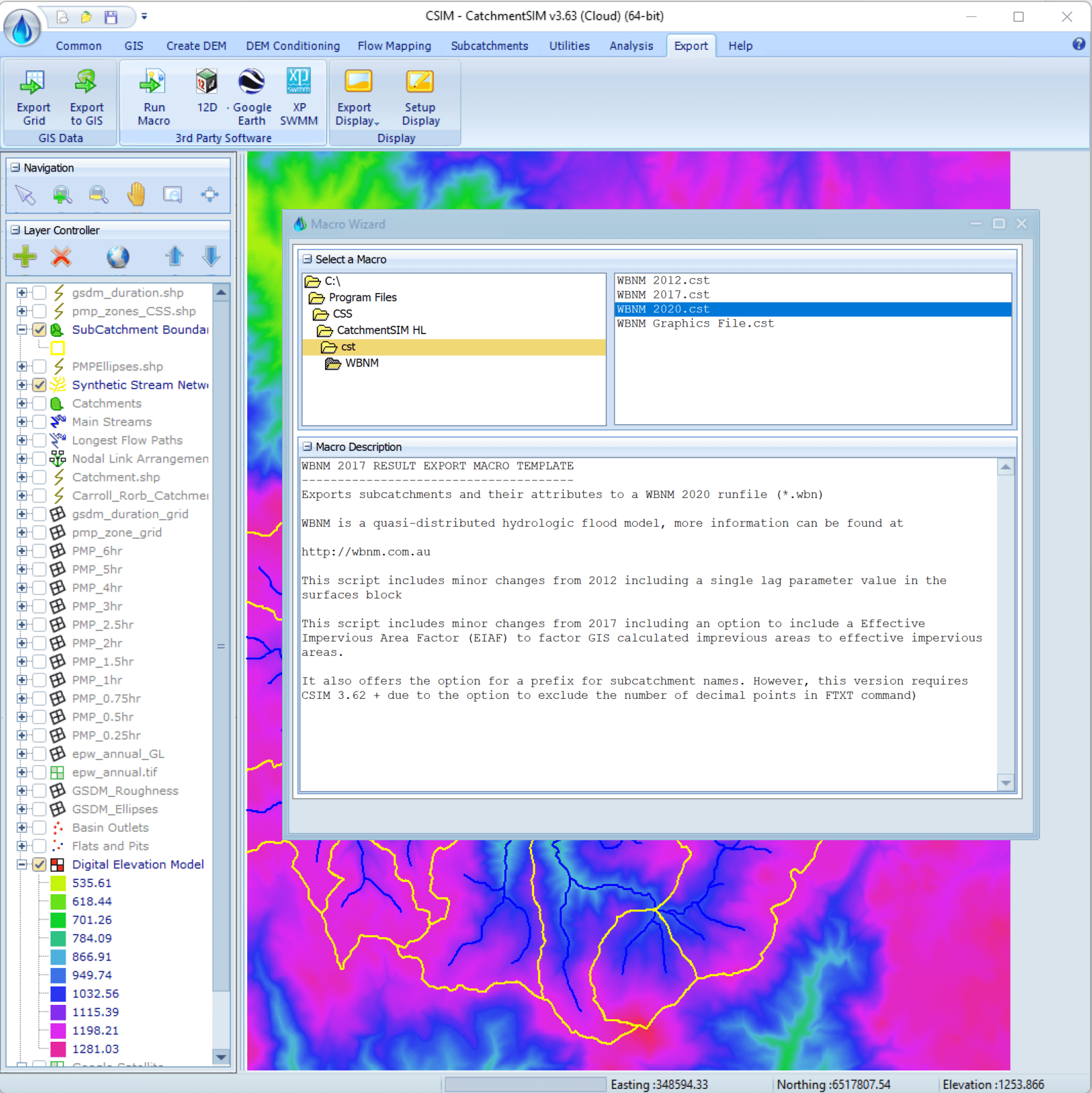Click the red X remove layer icon
The width and height of the screenshot is (1092, 1093).
coord(61,257)
